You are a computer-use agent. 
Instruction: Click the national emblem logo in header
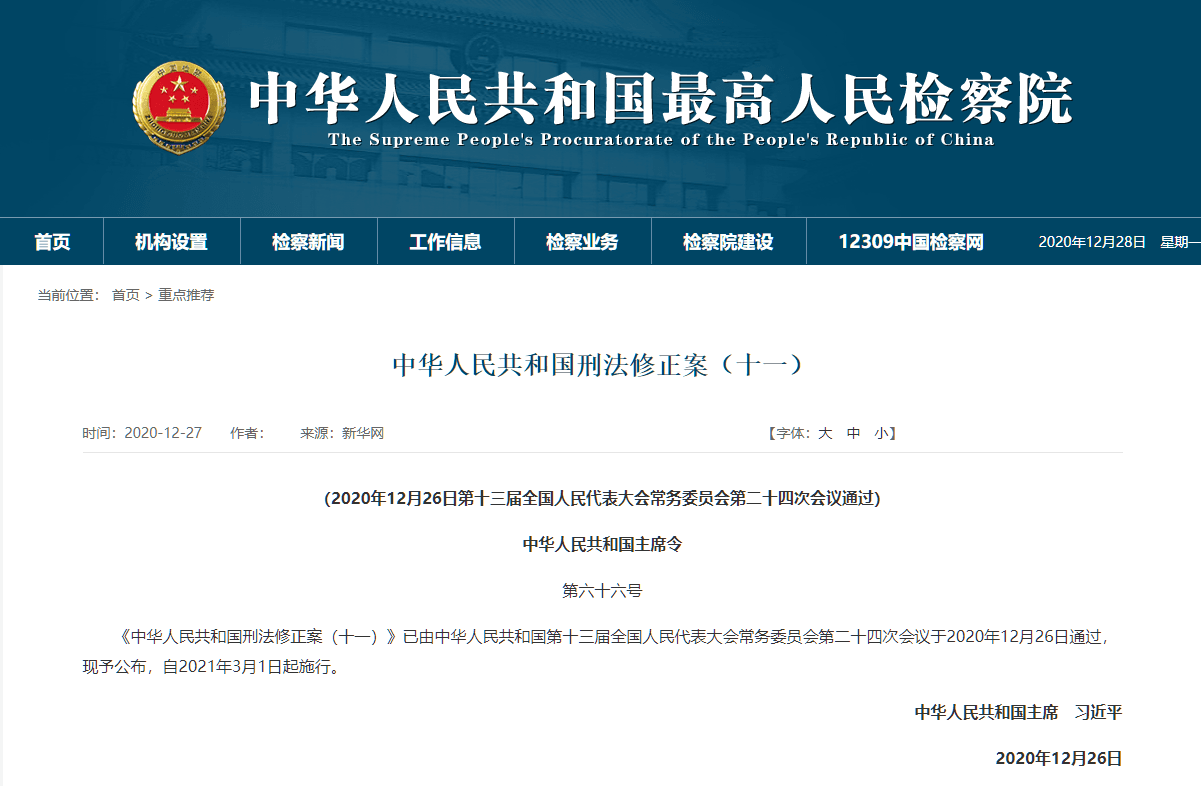180,107
